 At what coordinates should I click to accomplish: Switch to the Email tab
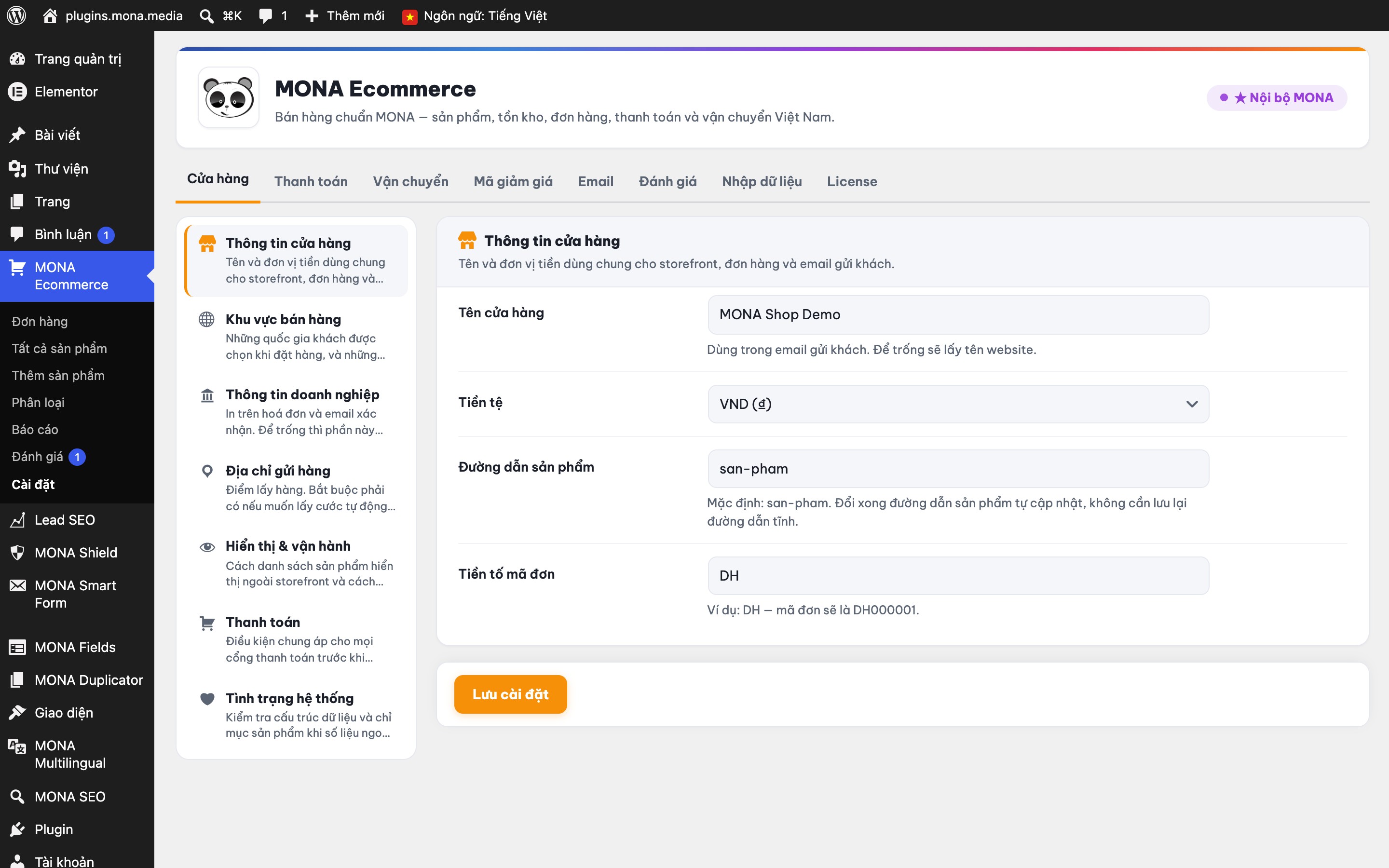(596, 181)
